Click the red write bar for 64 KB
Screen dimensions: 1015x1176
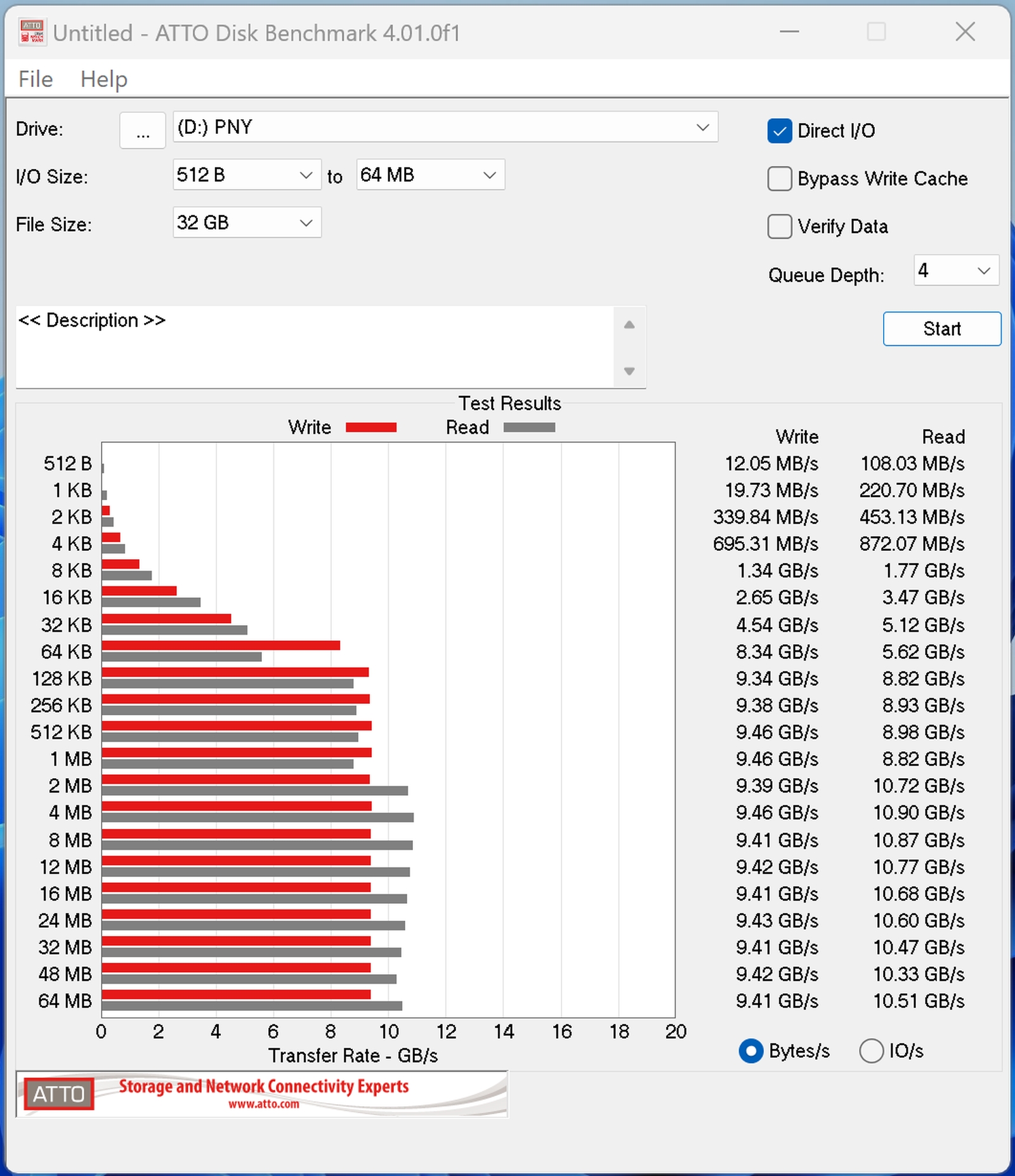(x=221, y=645)
